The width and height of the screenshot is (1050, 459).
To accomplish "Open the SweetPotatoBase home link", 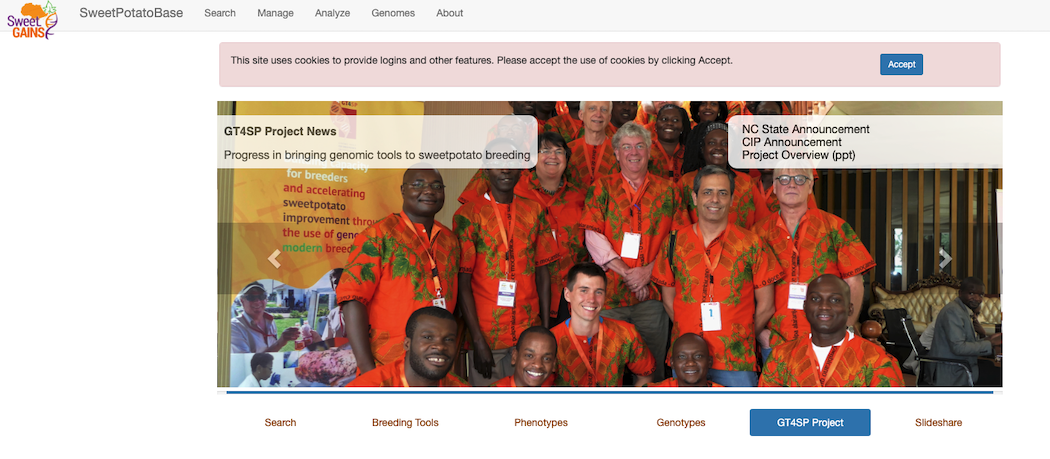I will pyautogui.click(x=131, y=13).
